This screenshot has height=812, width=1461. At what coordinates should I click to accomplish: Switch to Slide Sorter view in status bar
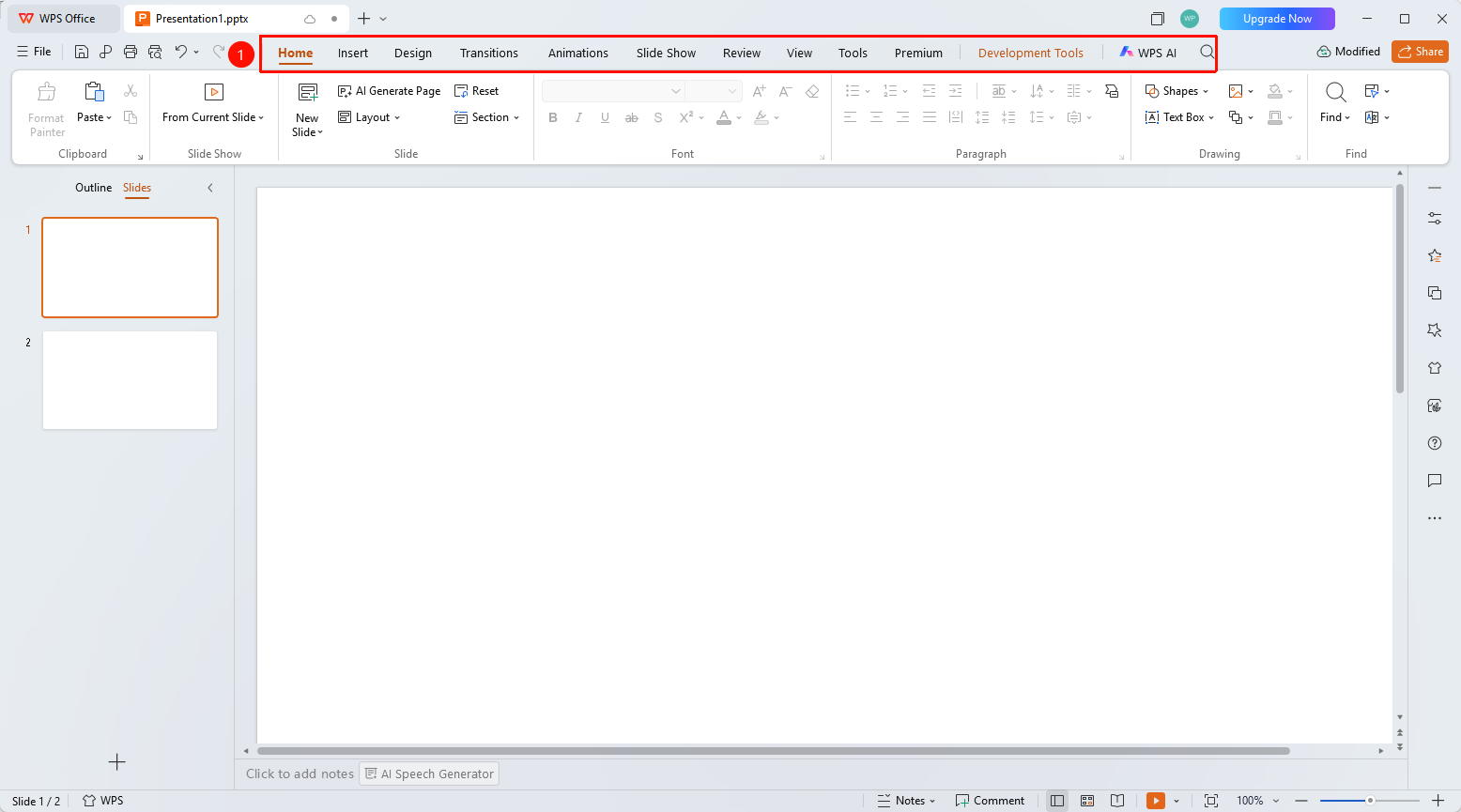coord(1087,801)
